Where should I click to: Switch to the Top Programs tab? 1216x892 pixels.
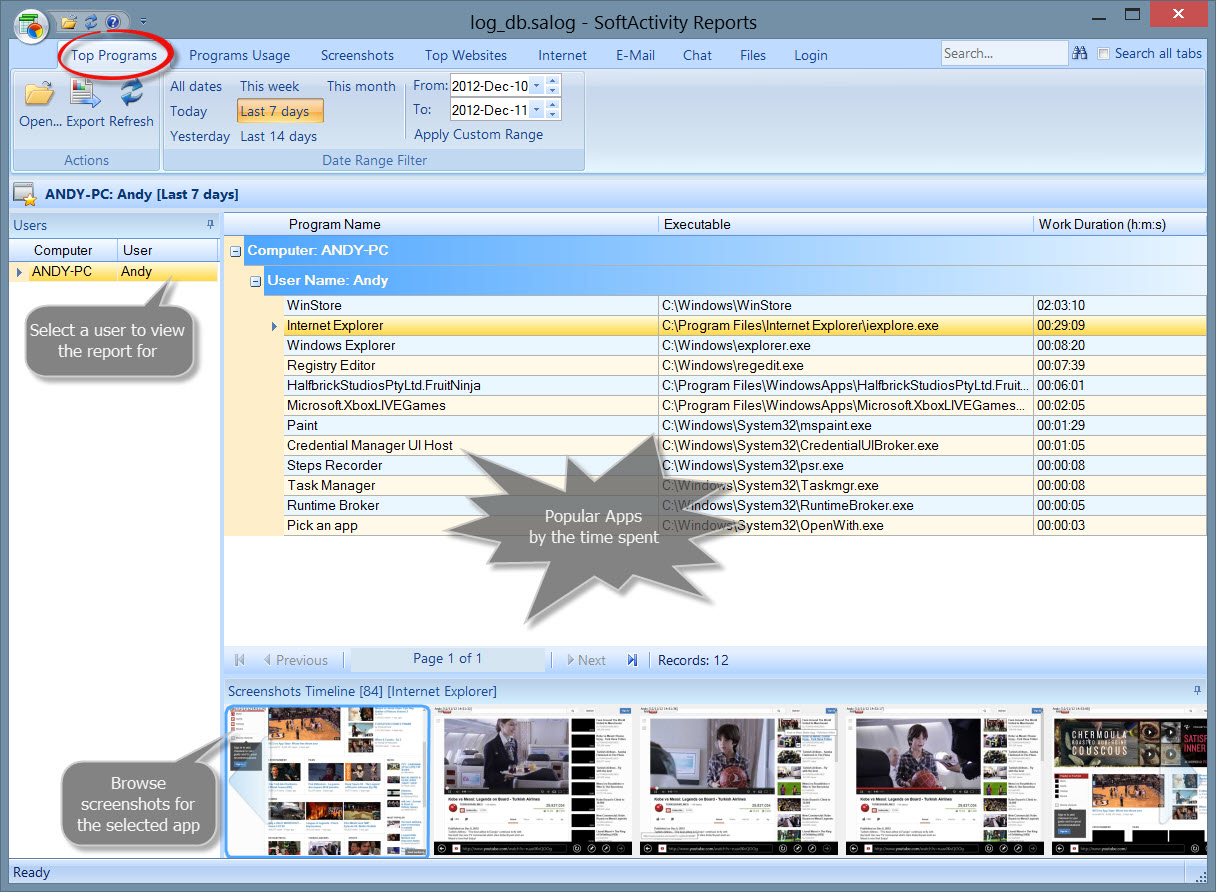click(x=114, y=55)
